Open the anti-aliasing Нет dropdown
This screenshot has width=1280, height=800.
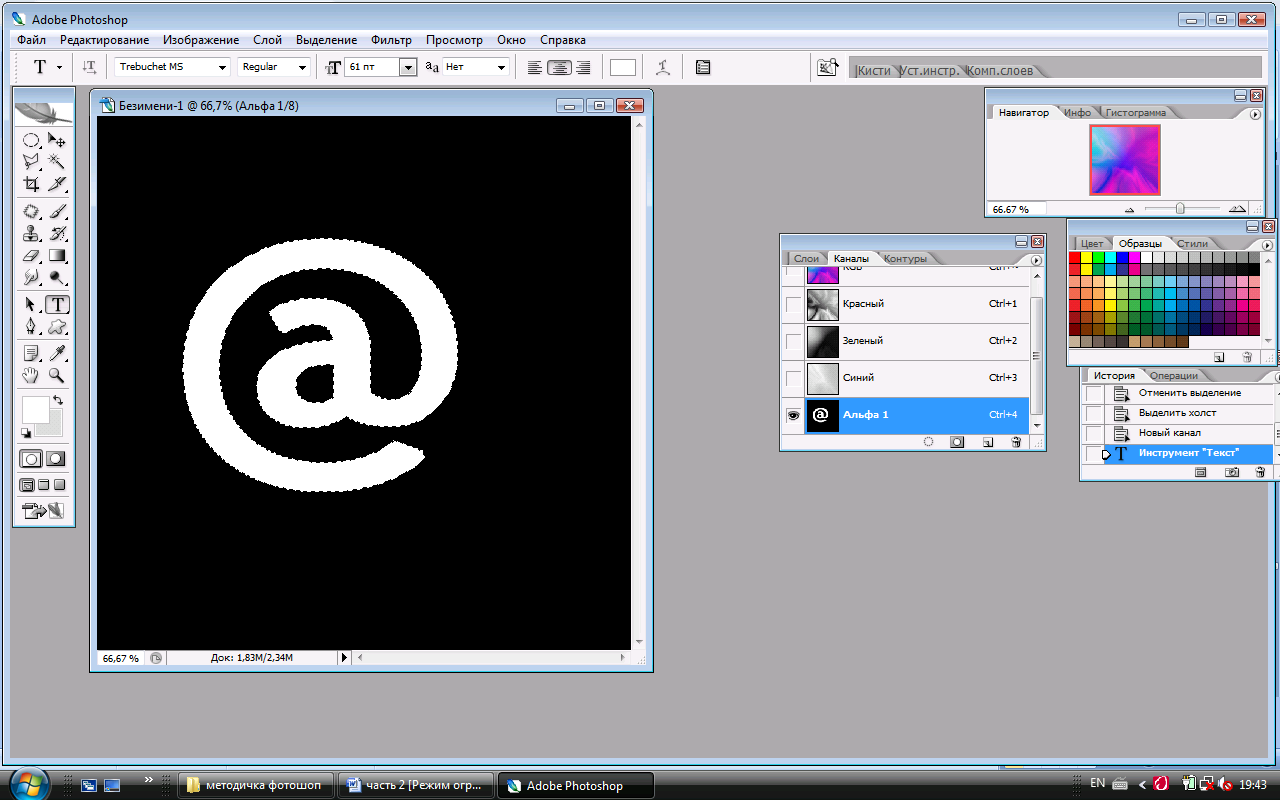pos(502,67)
